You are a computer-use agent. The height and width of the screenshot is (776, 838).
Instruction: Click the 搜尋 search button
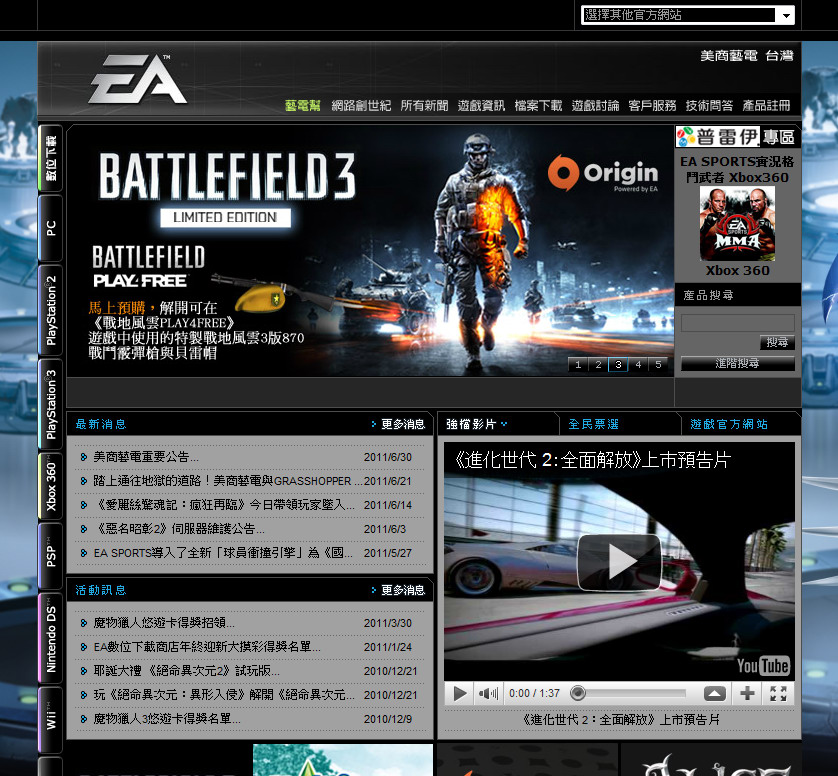point(777,342)
